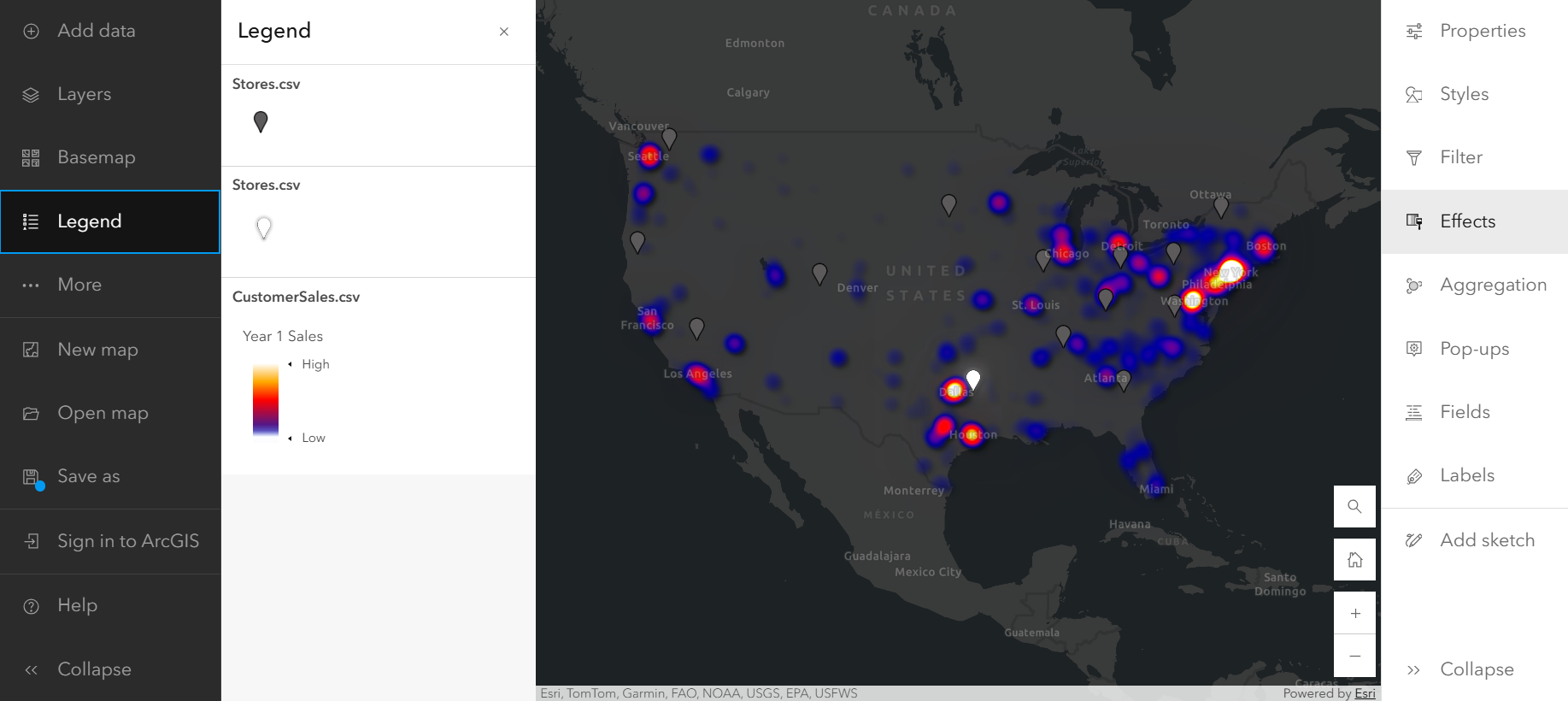Click the Year 1 Sales label
1568x701 pixels.
pos(283,336)
